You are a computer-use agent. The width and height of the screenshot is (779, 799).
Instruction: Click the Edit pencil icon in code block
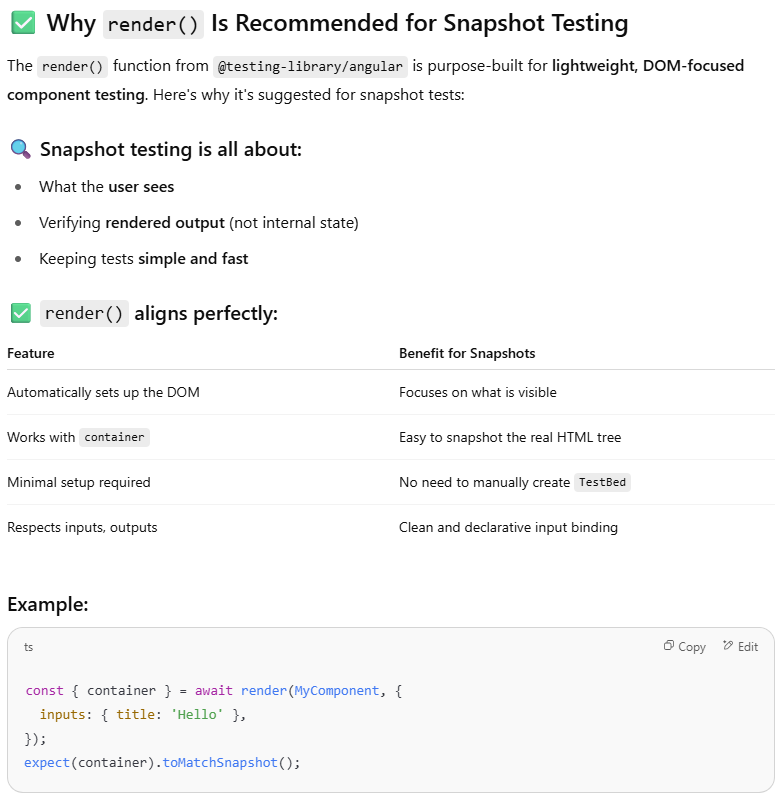(728, 646)
